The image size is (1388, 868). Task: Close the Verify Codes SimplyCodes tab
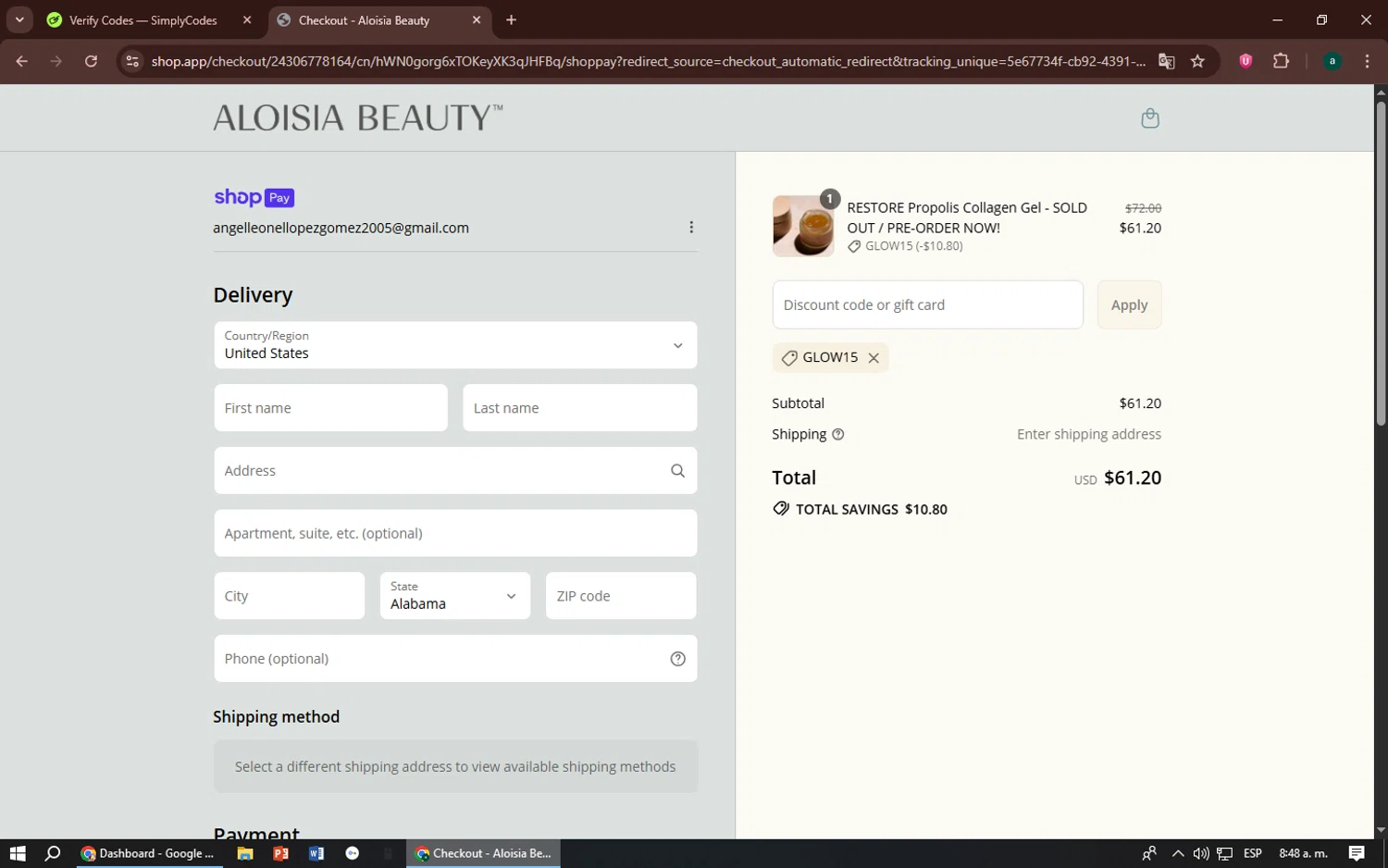coord(247,19)
